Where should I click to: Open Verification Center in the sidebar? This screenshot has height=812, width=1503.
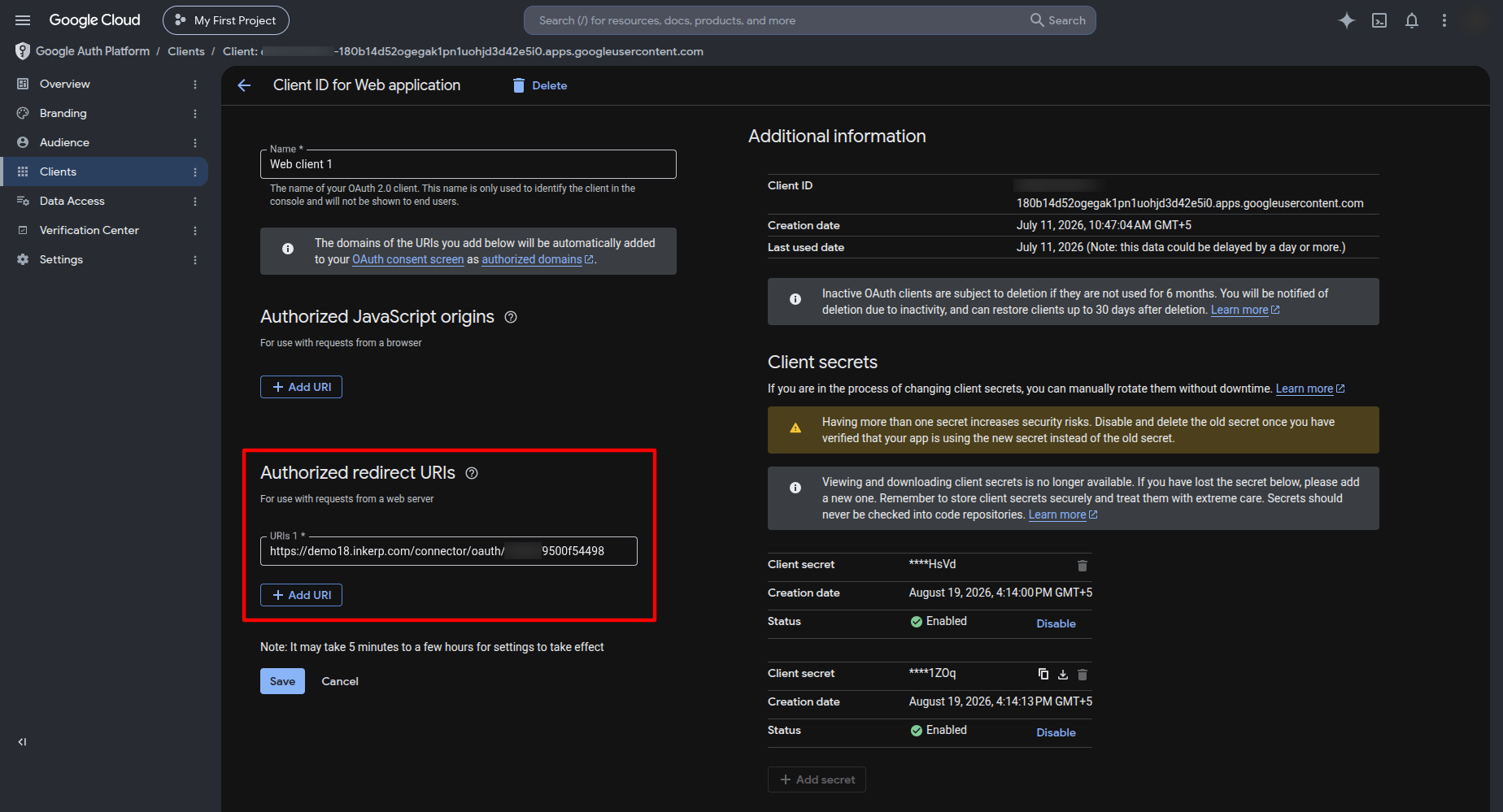click(x=89, y=230)
